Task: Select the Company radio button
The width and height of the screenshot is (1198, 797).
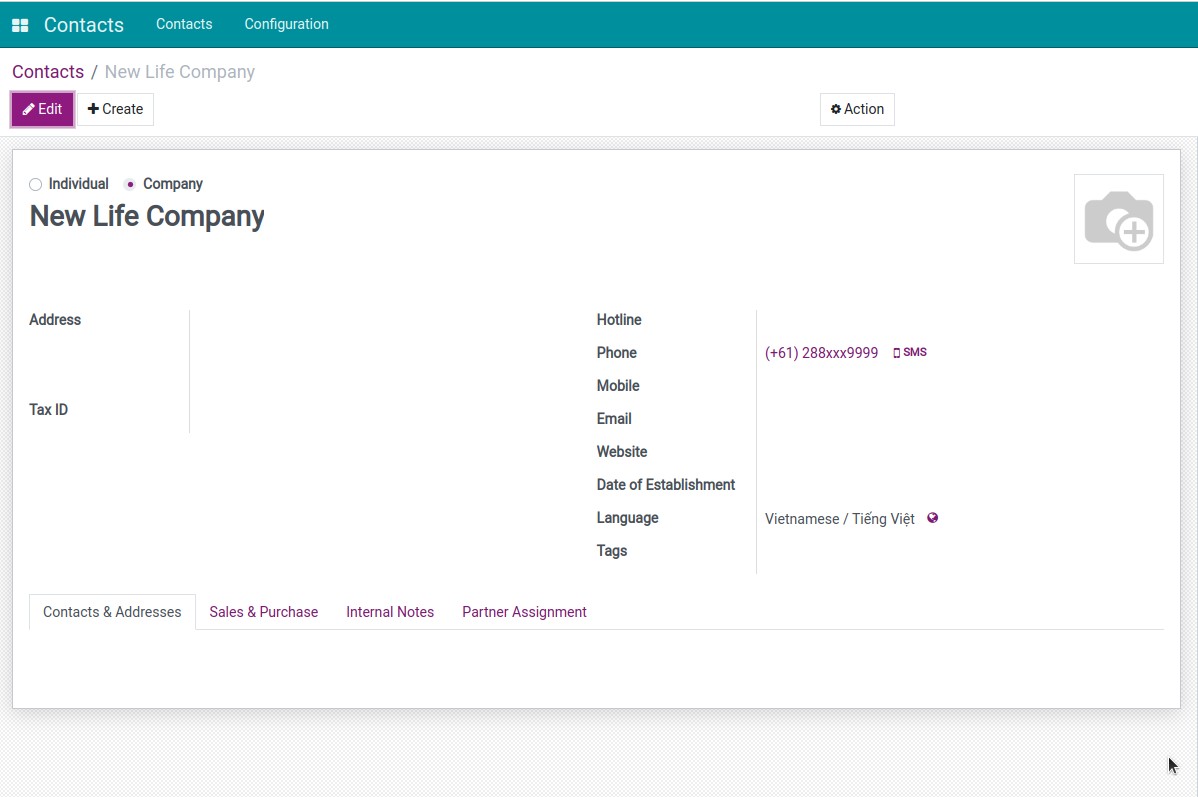Action: [130, 184]
